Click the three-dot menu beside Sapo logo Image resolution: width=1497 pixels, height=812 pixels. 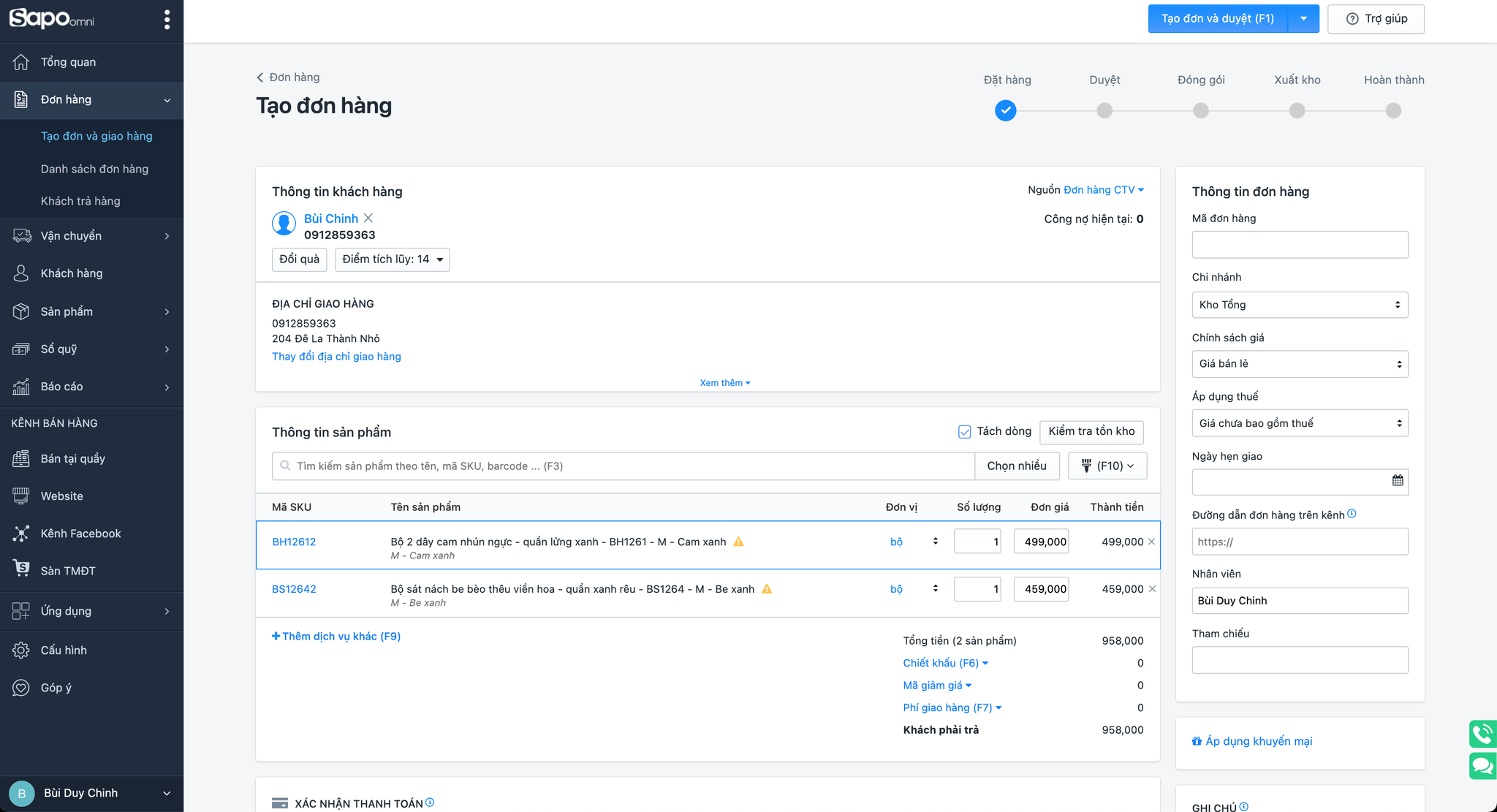pos(167,20)
